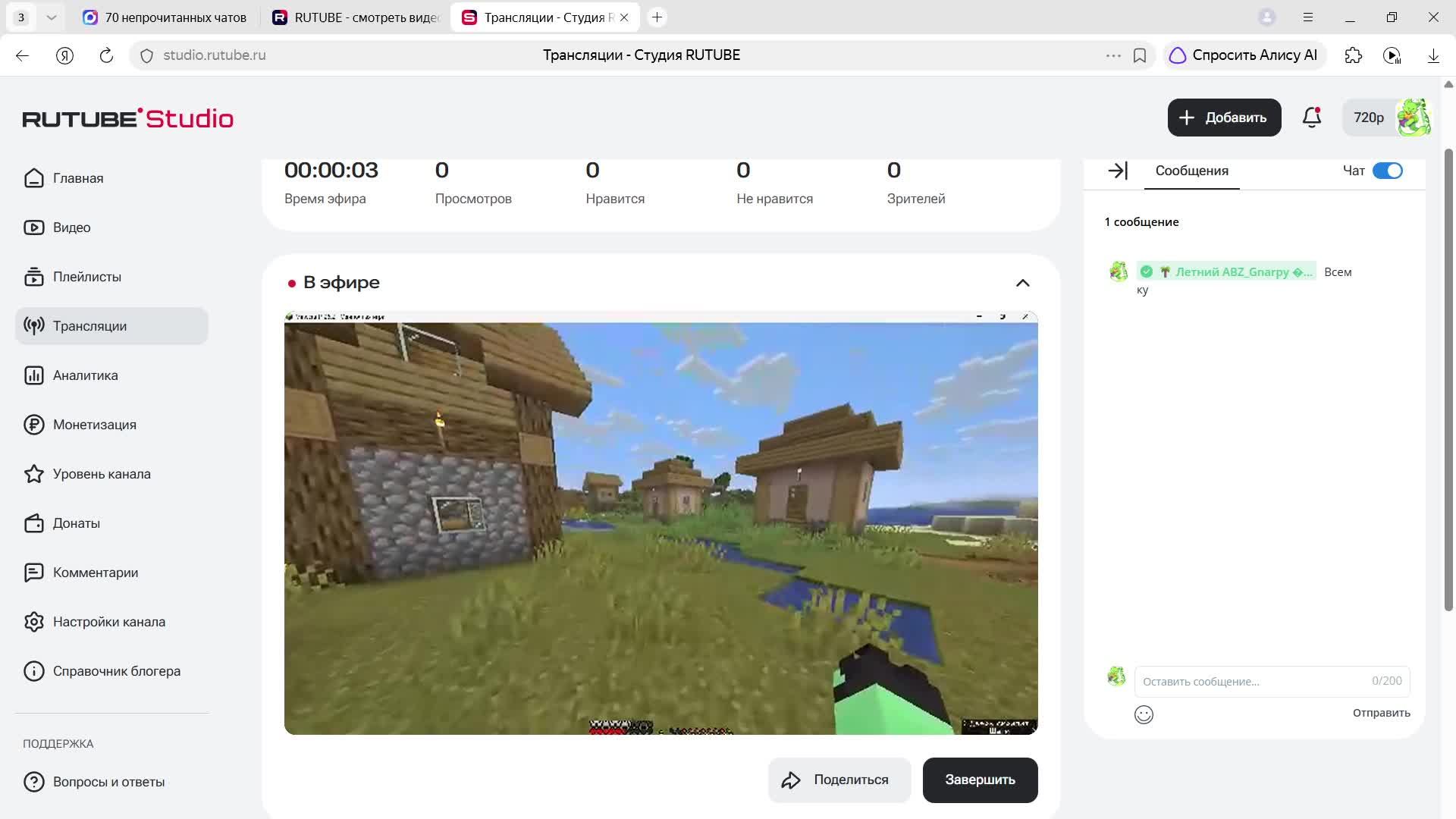End the broadcast with Завершить
This screenshot has width=1456, height=819.
coord(980,780)
